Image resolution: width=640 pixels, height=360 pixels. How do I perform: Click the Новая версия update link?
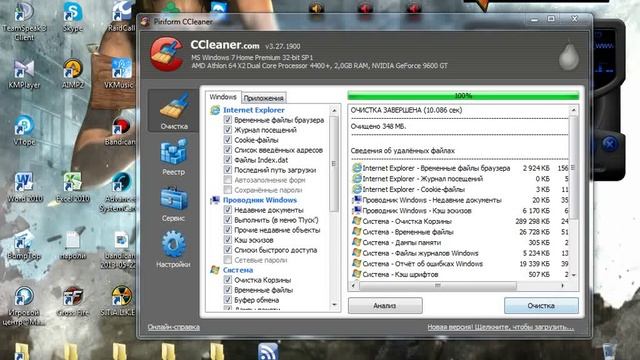coord(500,327)
